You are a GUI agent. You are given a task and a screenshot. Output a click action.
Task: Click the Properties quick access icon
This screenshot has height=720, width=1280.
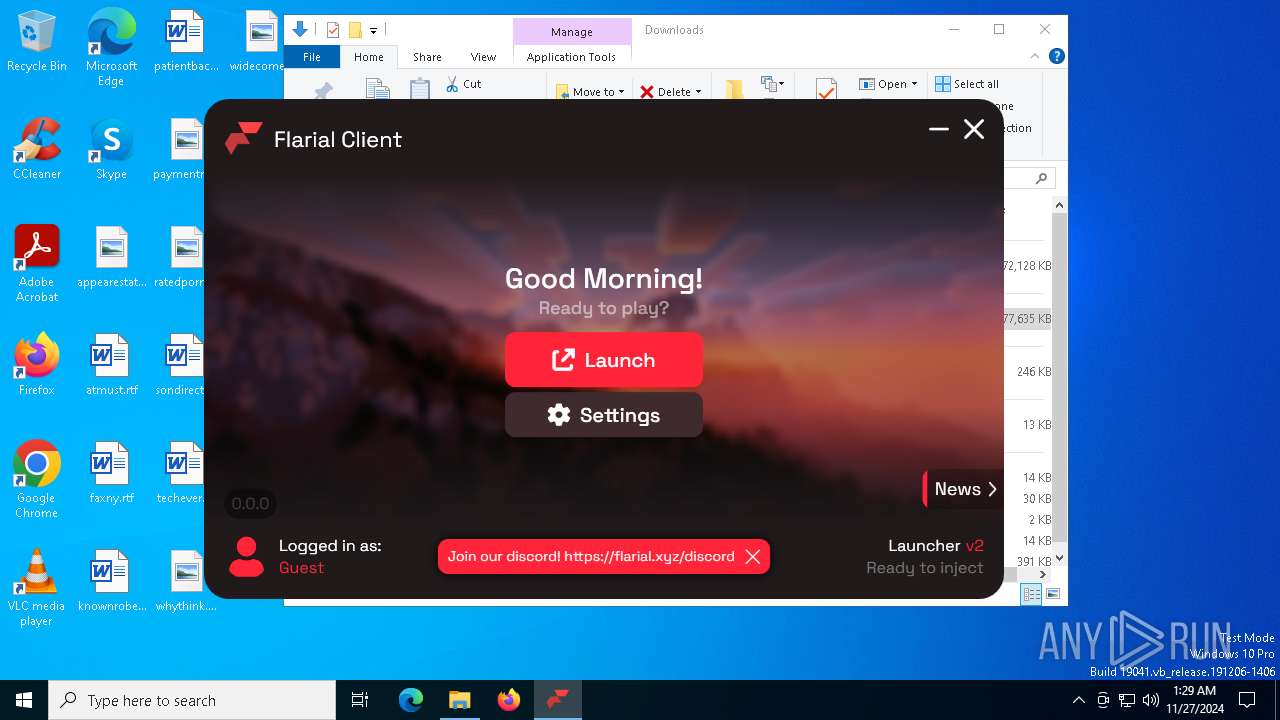(x=333, y=30)
